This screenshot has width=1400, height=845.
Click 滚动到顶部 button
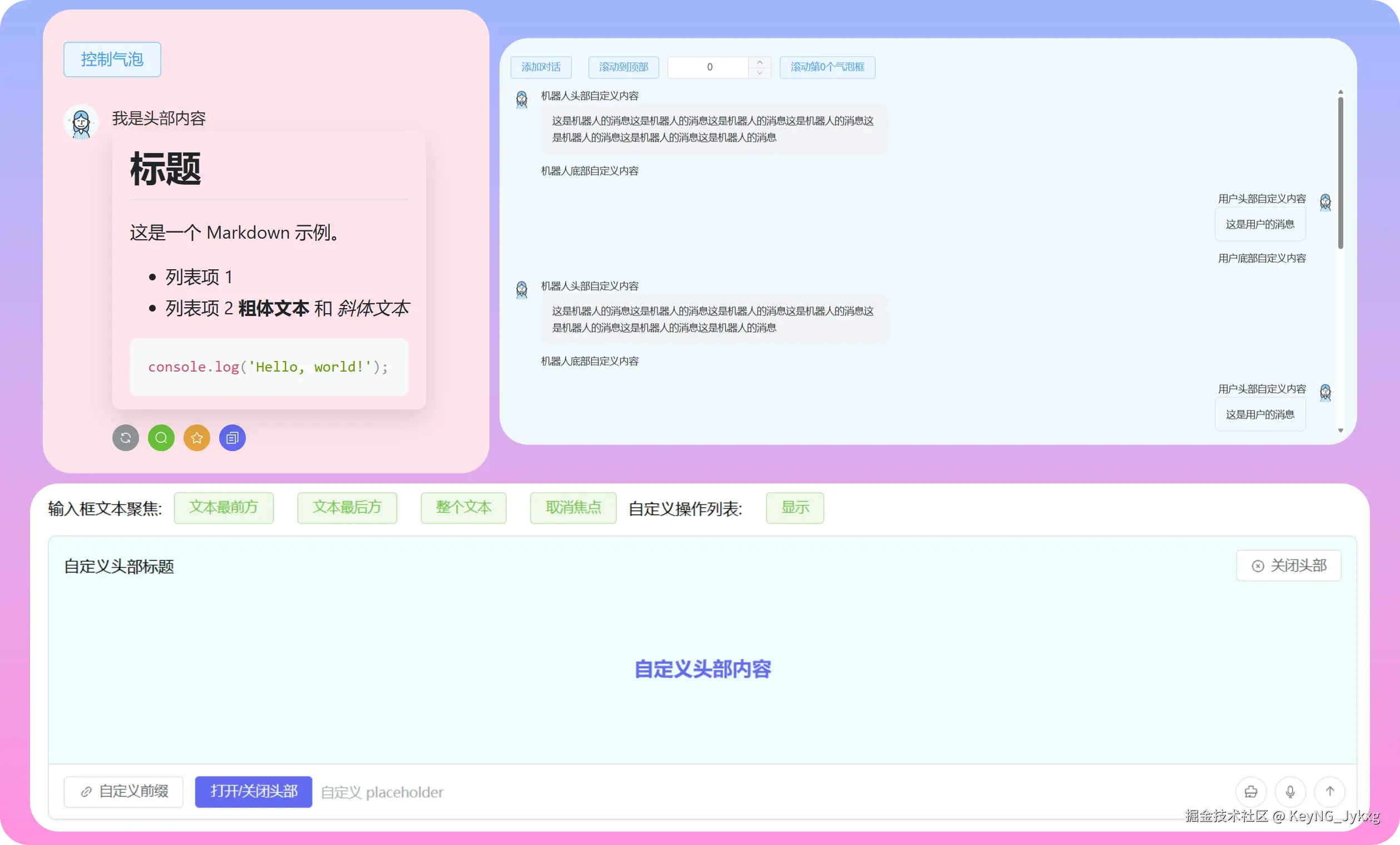click(624, 67)
